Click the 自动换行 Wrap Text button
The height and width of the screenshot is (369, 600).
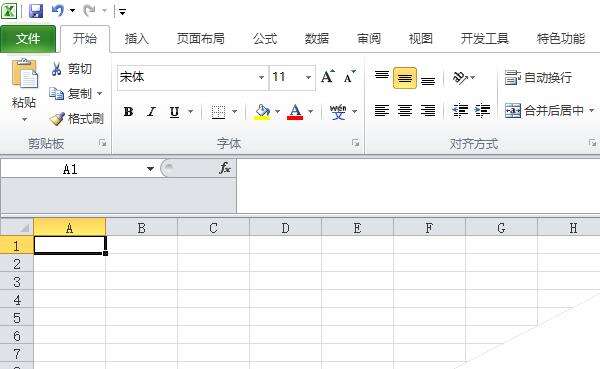(x=538, y=78)
